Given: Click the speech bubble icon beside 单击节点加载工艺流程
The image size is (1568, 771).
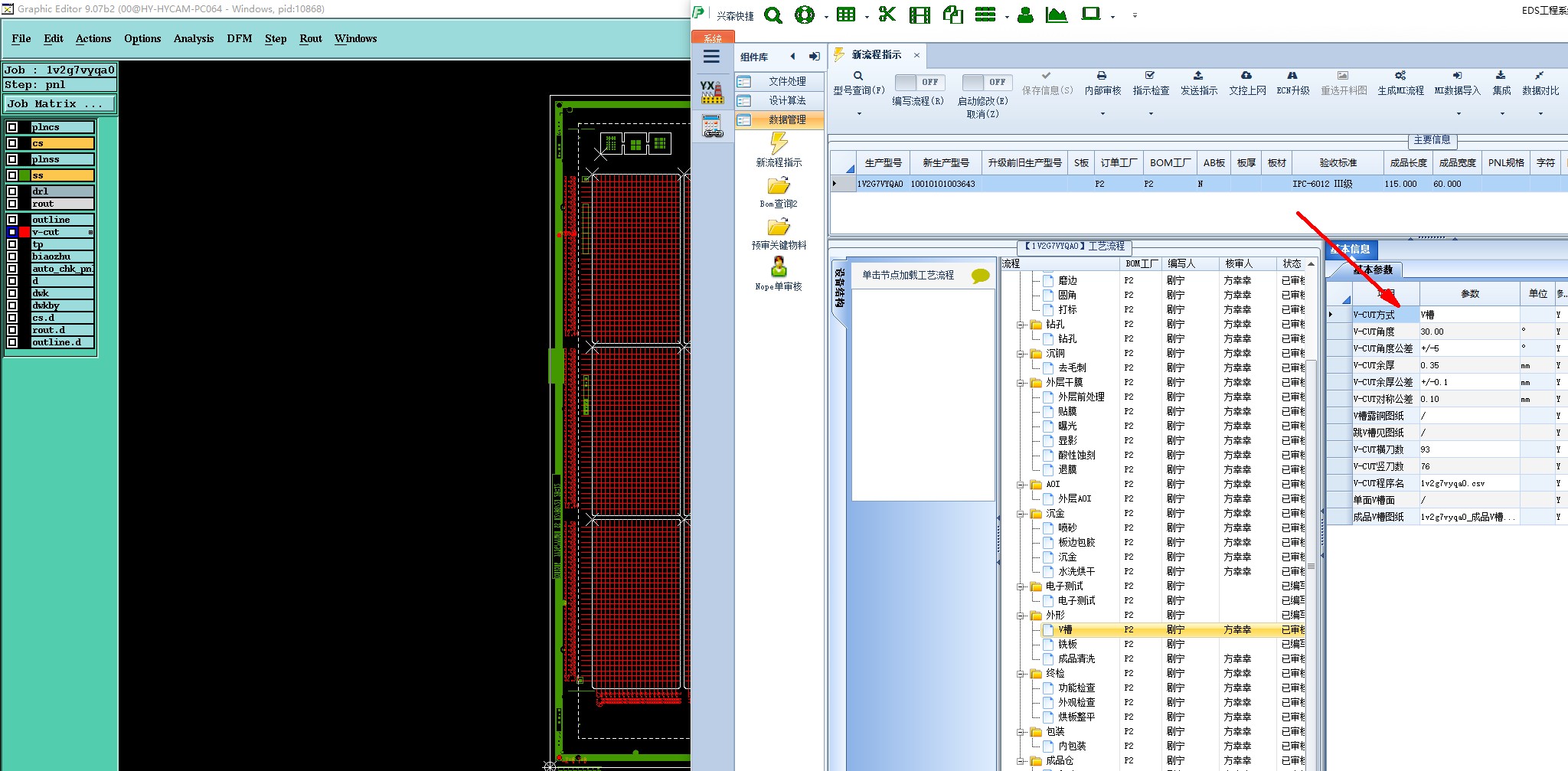Looking at the screenshot, I should click(x=980, y=276).
